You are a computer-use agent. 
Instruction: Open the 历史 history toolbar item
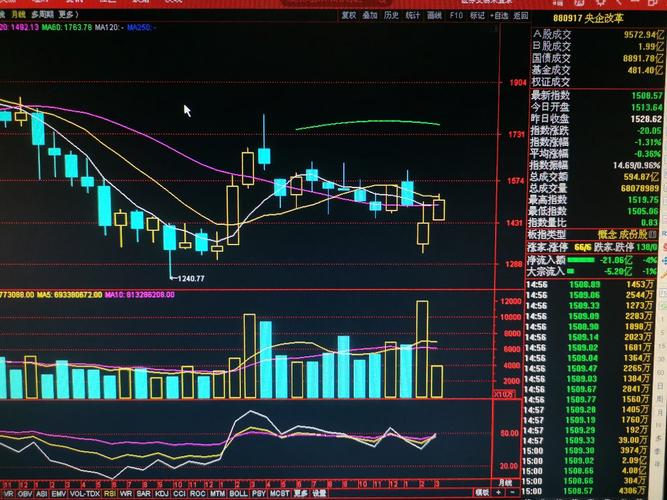[x=391, y=15]
